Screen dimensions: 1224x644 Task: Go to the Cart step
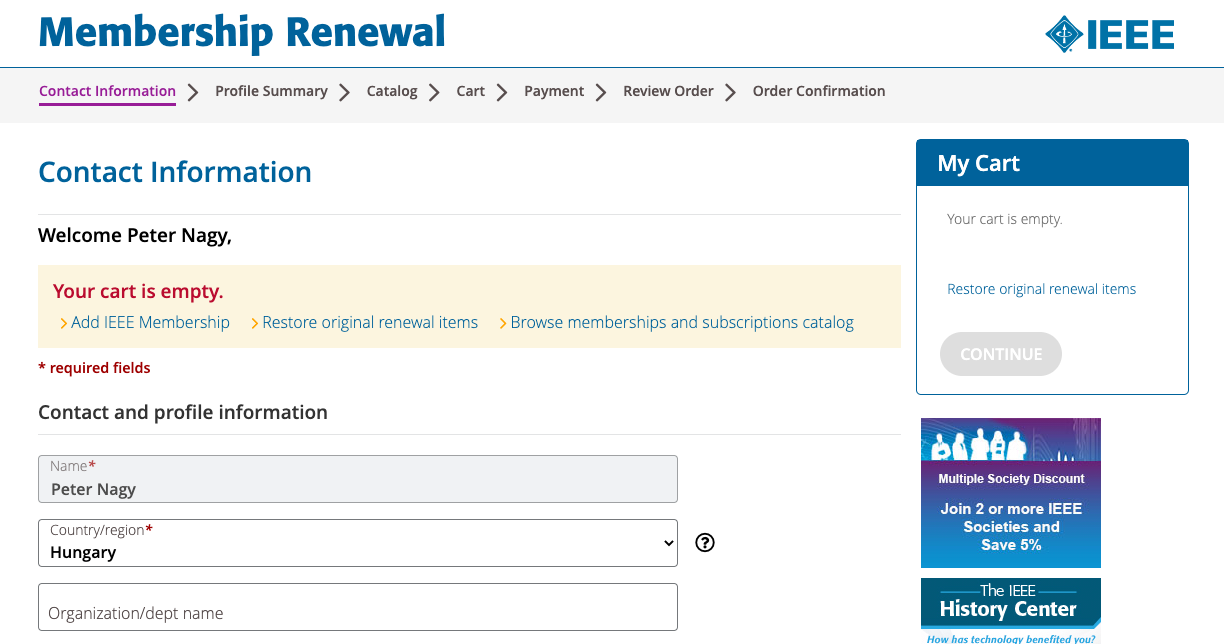(470, 91)
